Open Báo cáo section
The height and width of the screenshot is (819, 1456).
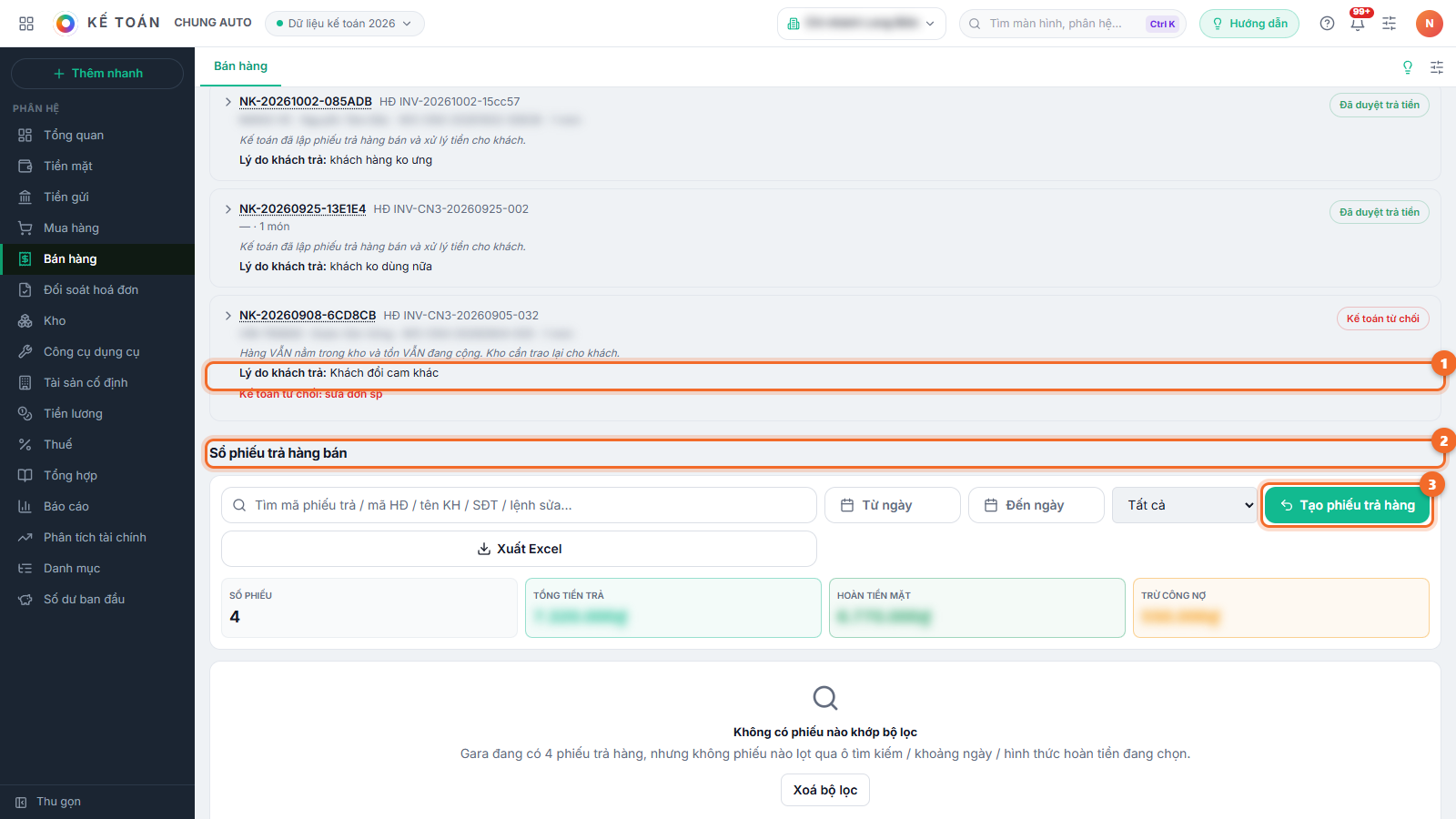click(97, 506)
